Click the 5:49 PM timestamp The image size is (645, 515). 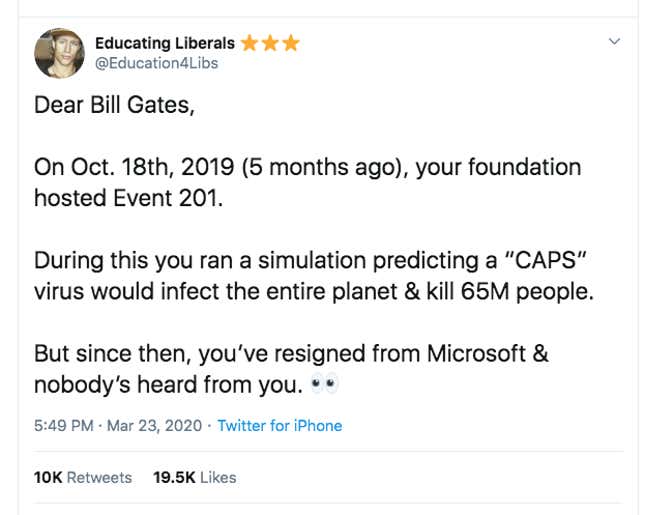tap(64, 425)
